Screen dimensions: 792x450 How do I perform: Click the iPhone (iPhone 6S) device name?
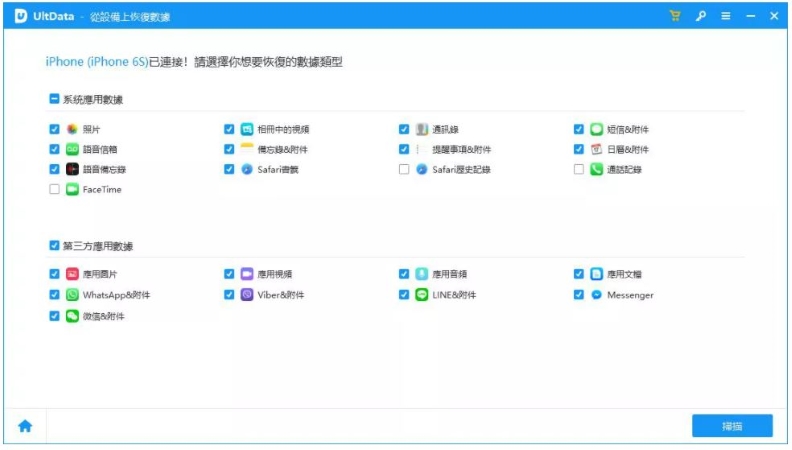97,62
